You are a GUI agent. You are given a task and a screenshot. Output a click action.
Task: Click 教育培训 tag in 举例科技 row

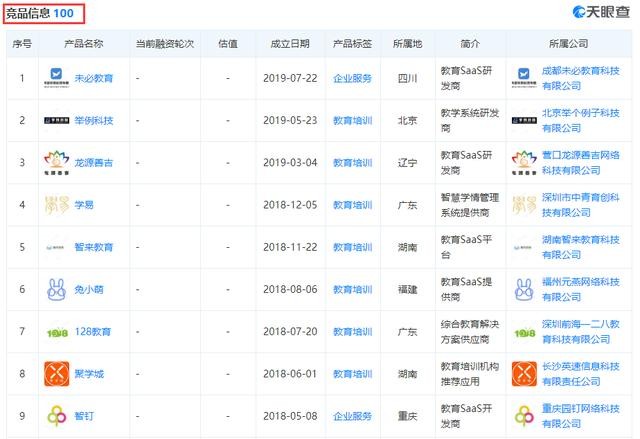tap(353, 120)
